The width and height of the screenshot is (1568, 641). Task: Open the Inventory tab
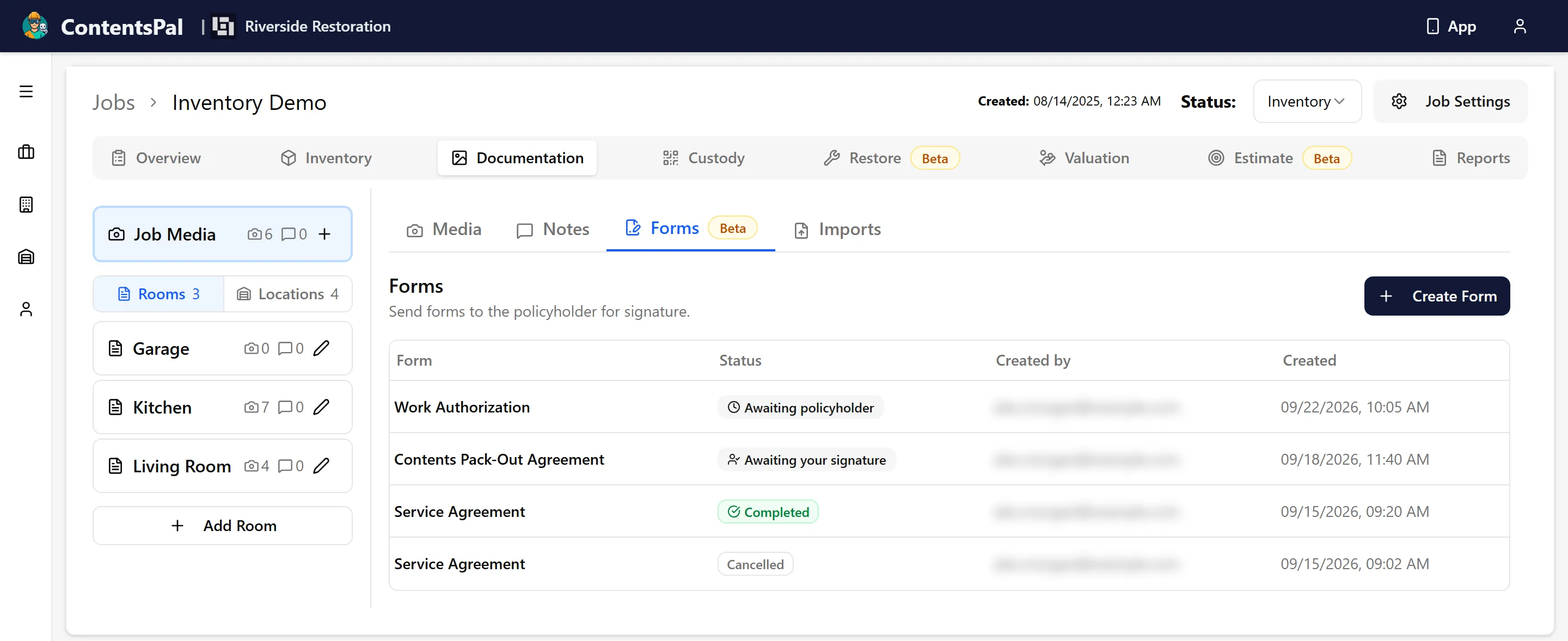tap(326, 158)
